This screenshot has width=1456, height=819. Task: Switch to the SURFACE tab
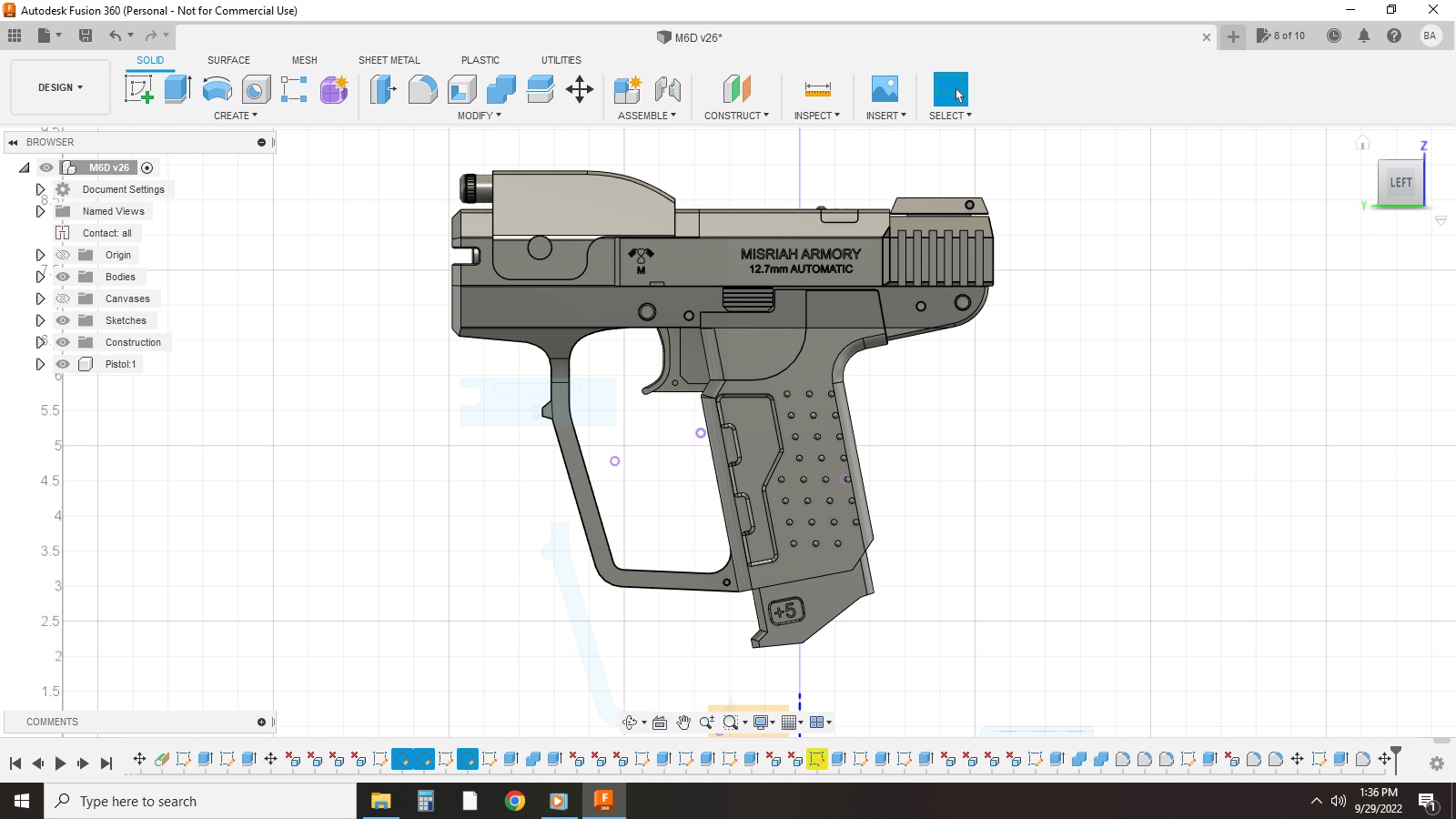point(228,60)
